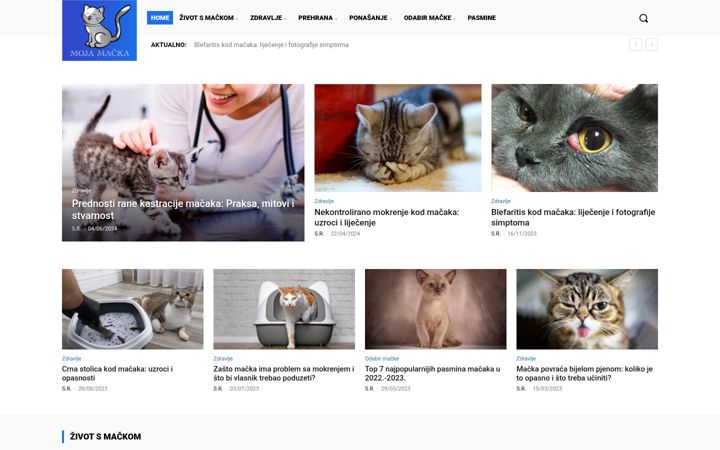Click date 04/06/2024 on featured article
720x450 pixels.
tap(102, 229)
